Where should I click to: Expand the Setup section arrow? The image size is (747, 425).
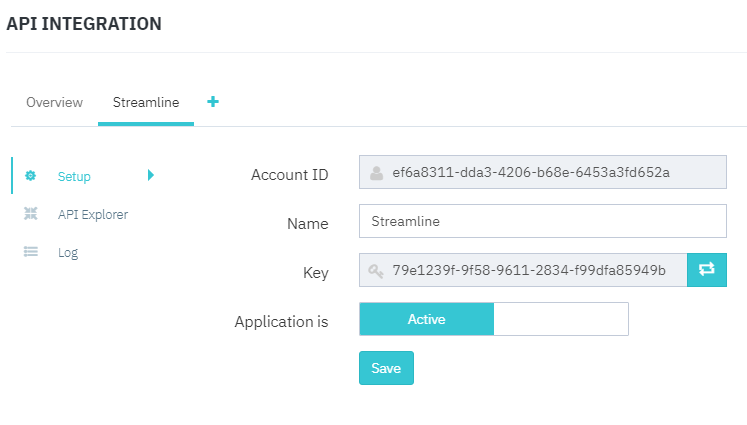click(x=150, y=175)
